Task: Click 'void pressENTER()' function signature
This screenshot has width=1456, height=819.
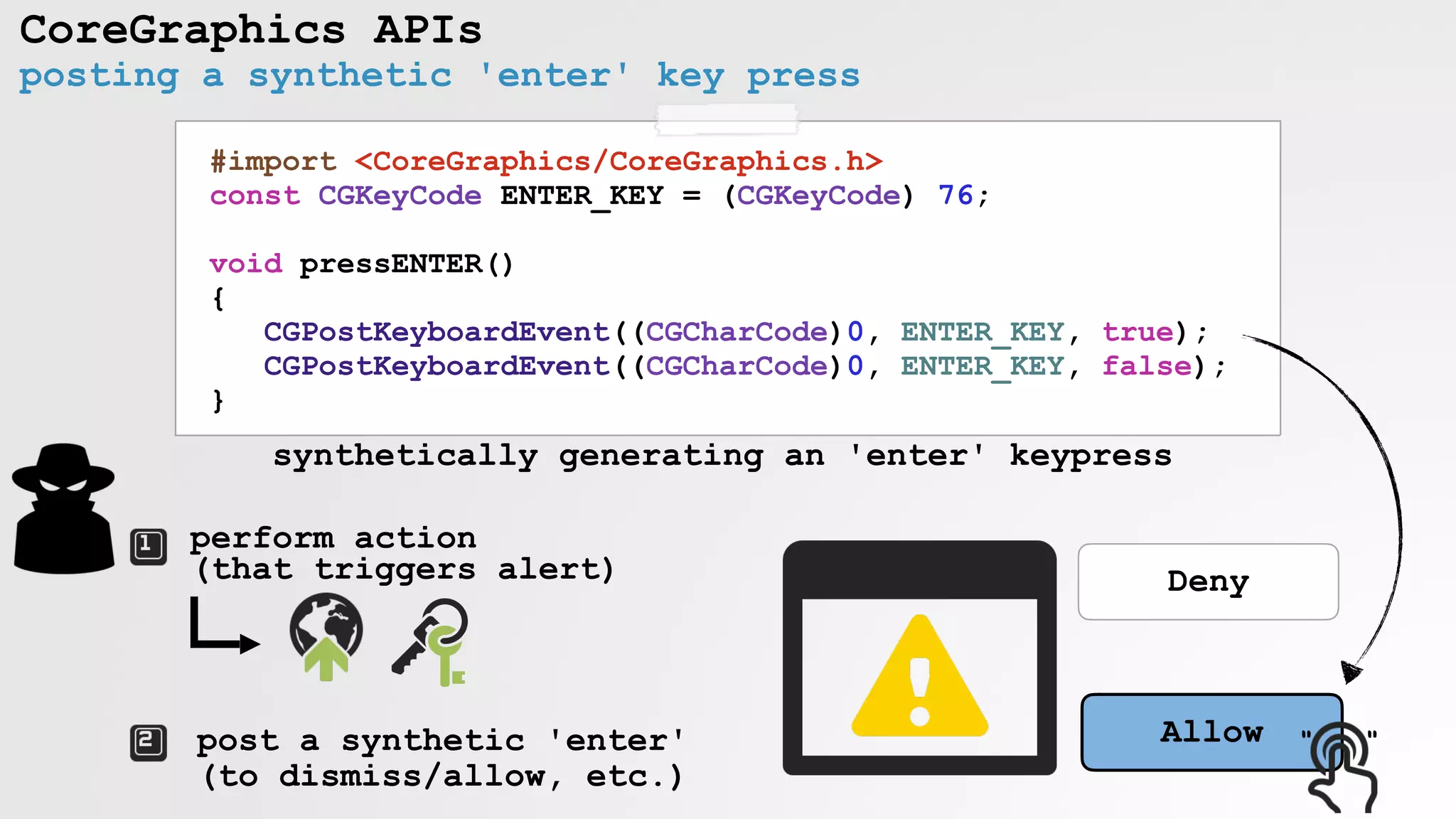Action: 361,264
